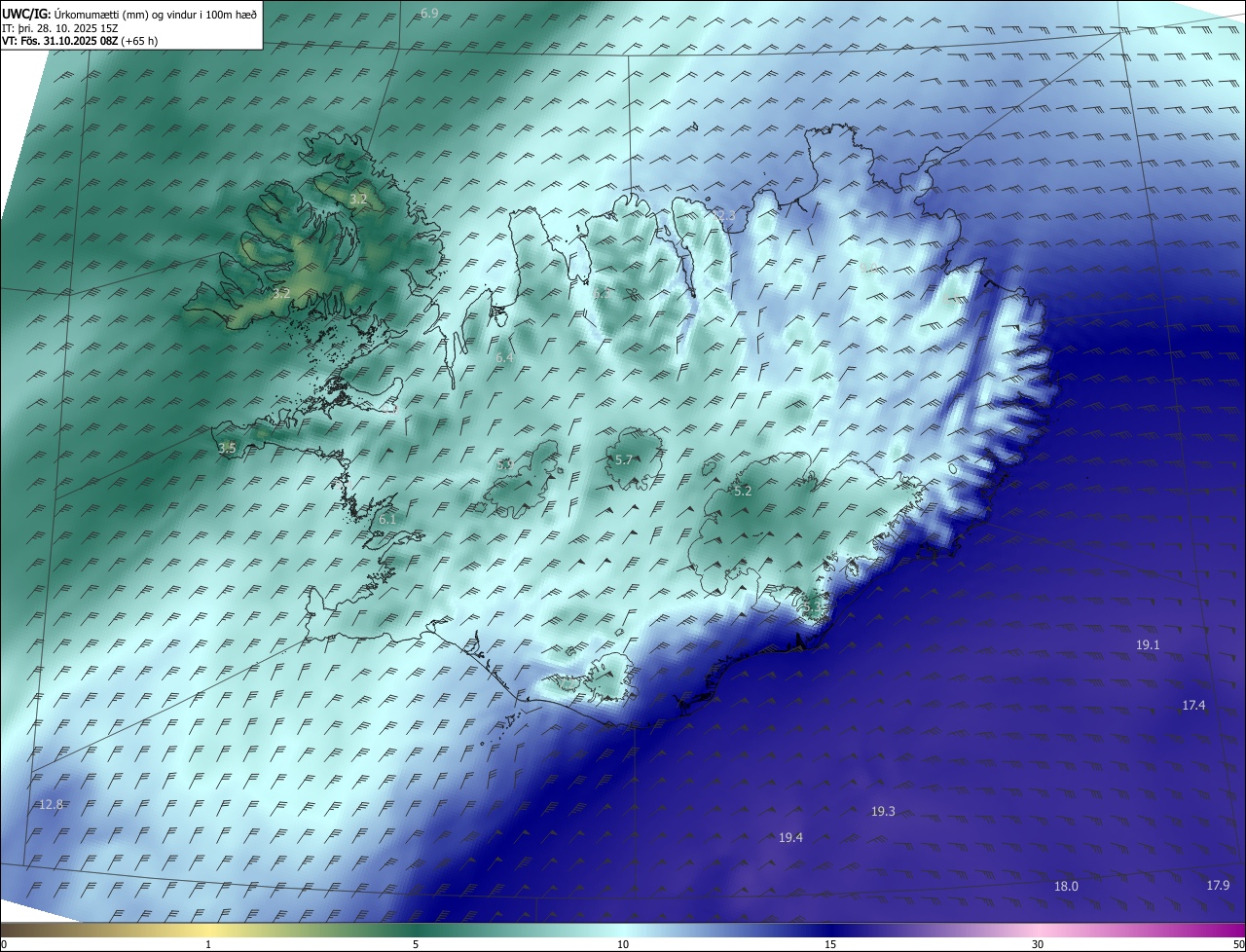The width and height of the screenshot is (1246, 952).
Task: Select the 18.0 map value
Action: click(x=1067, y=886)
